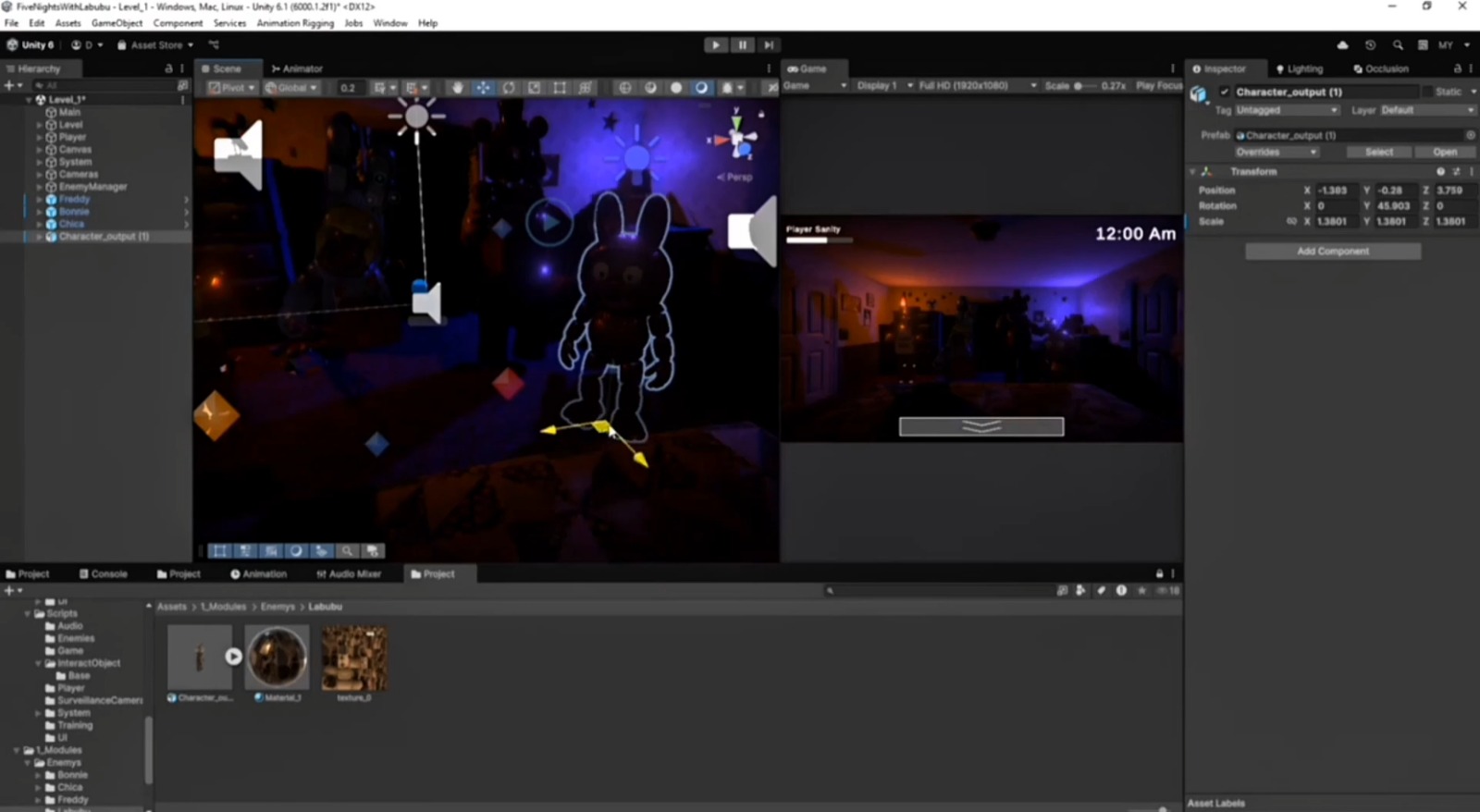The height and width of the screenshot is (812, 1480).
Task: Click the orientation gizmo in Scene view
Action: point(738,141)
